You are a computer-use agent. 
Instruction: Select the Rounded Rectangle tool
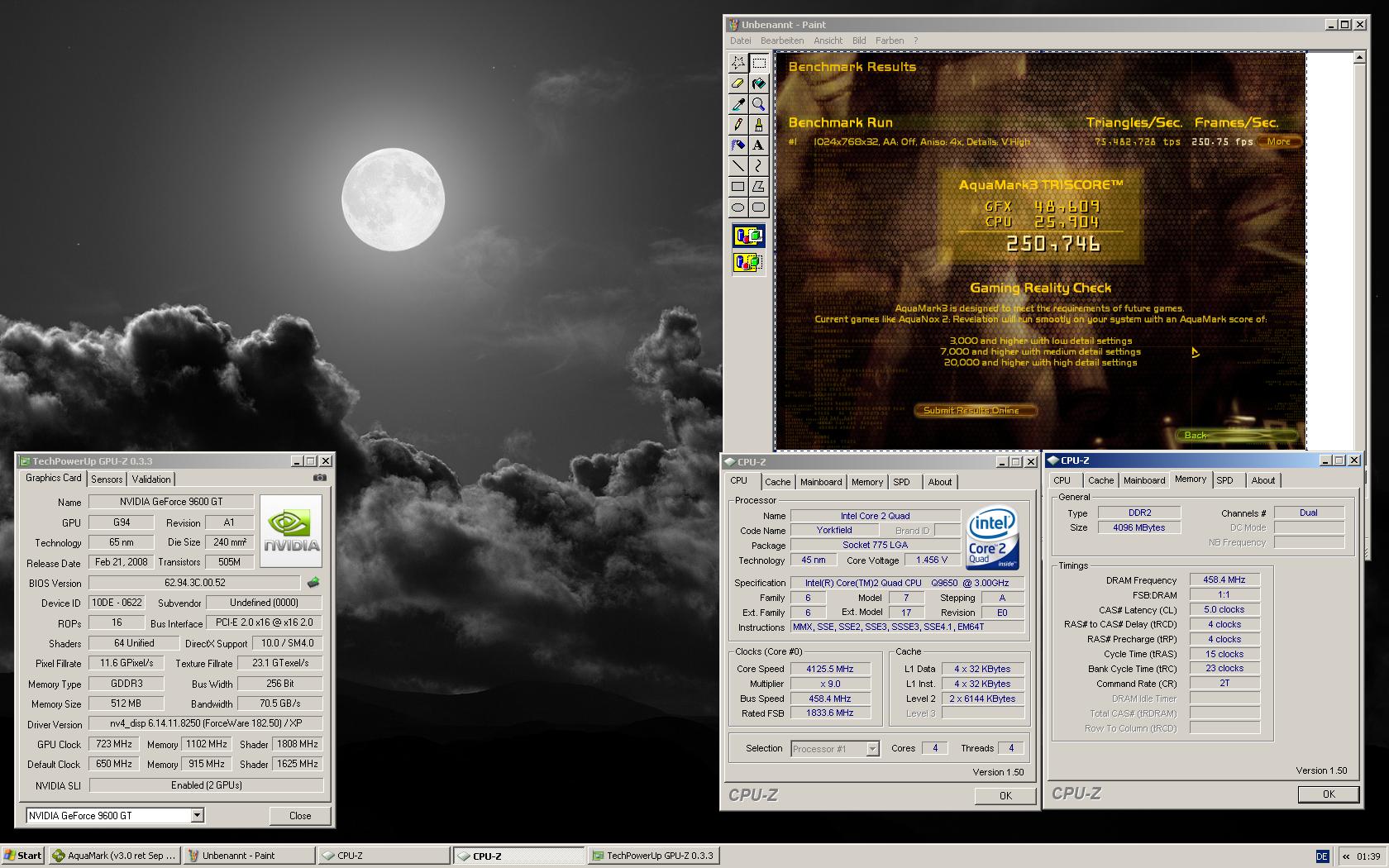[x=759, y=207]
